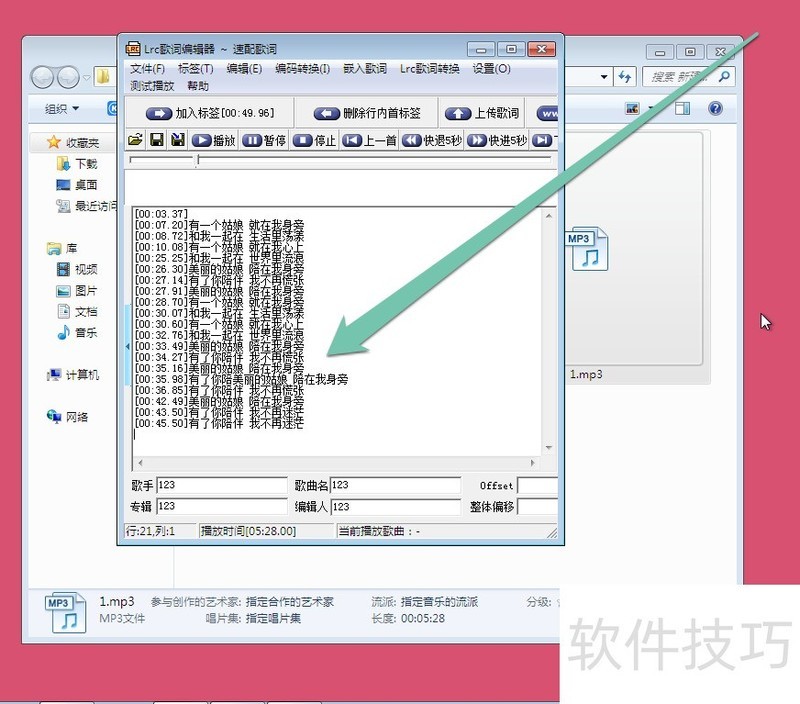Click the lyric line at [00:35.98]
Screen dimensions: 800x704
tap(241, 379)
